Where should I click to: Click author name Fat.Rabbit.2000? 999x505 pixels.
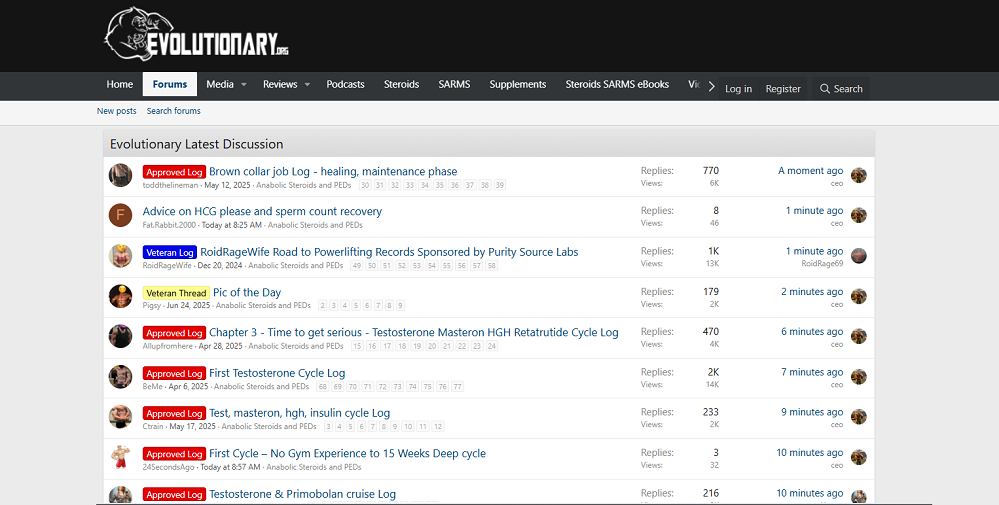[x=169, y=225]
